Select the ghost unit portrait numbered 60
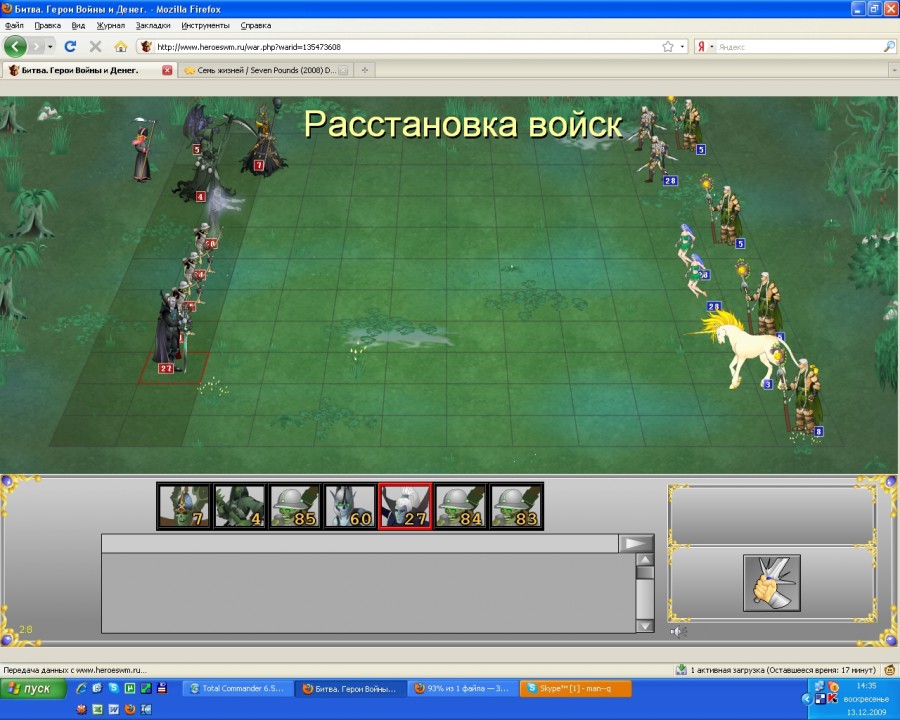Screen dimensions: 900x720 coord(350,506)
